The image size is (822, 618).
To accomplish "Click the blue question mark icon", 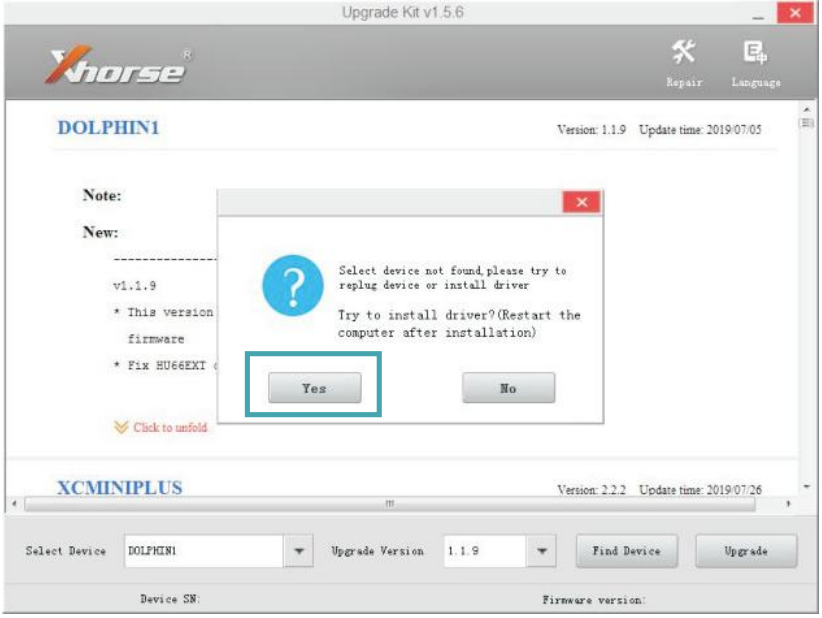I will pos(293,286).
